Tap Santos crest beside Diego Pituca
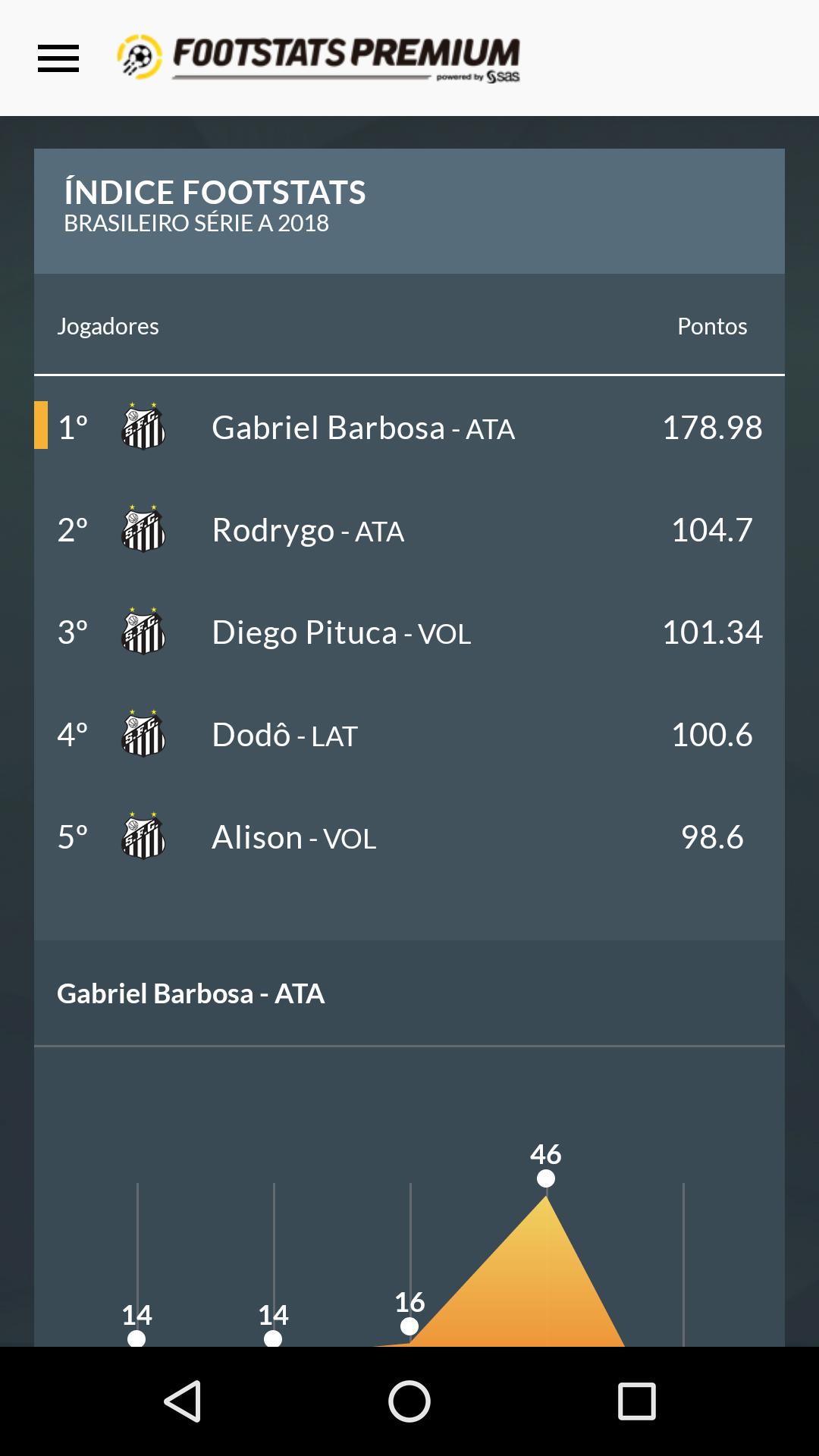819x1456 pixels. [143, 632]
